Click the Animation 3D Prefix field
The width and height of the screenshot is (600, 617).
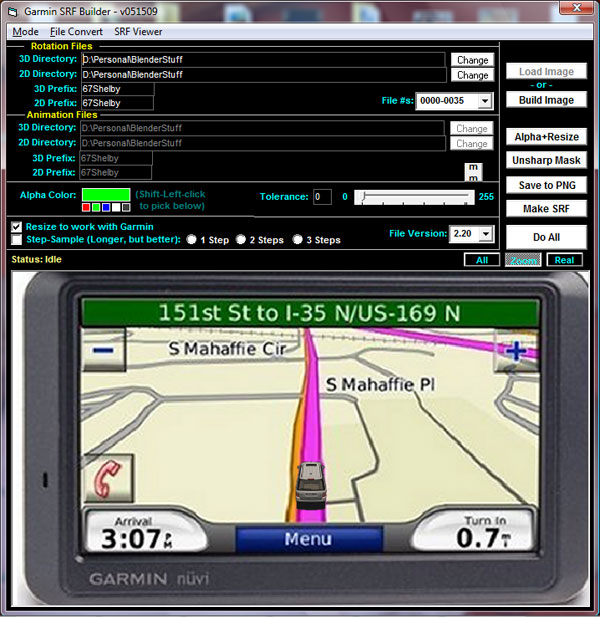[116, 158]
